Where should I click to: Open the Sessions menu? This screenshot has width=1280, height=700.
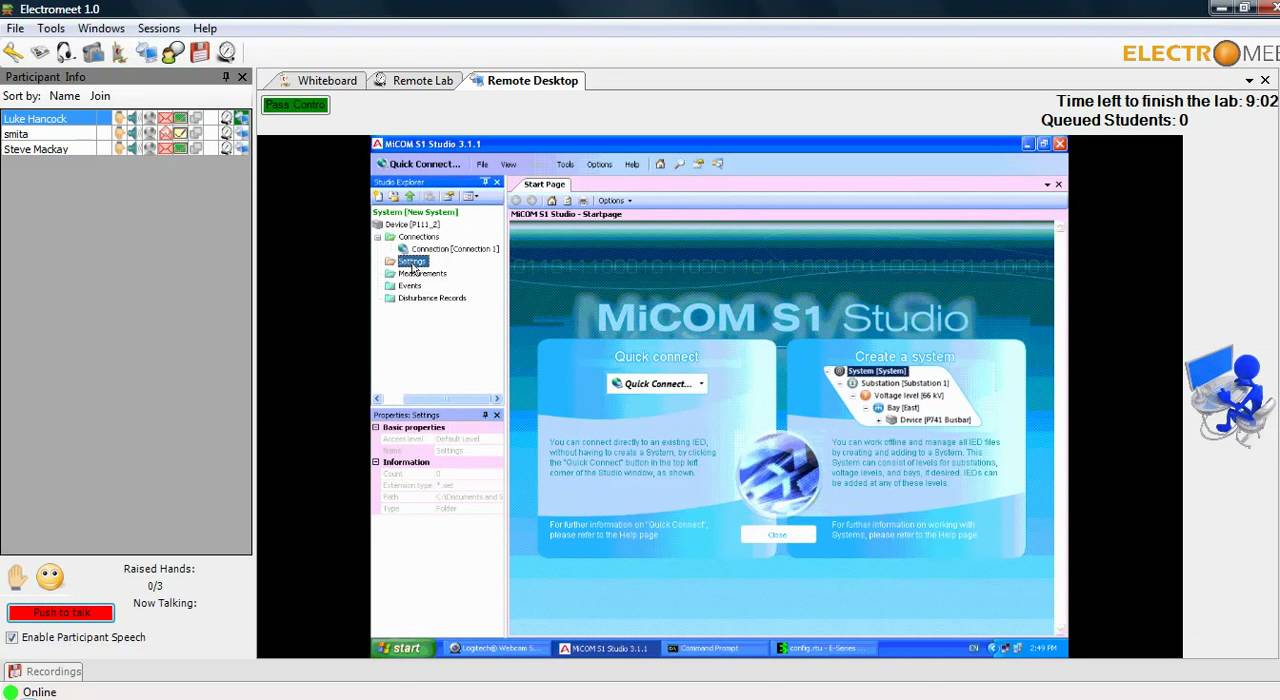(158, 29)
